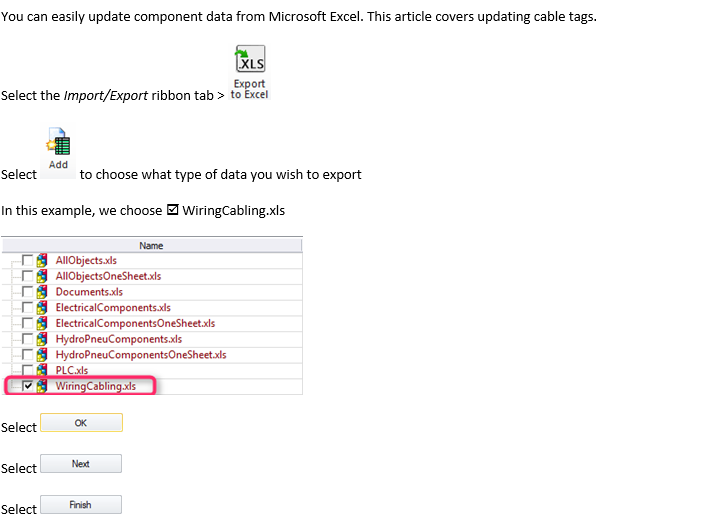Click the file icon beside AllObjects.xls

(42, 260)
